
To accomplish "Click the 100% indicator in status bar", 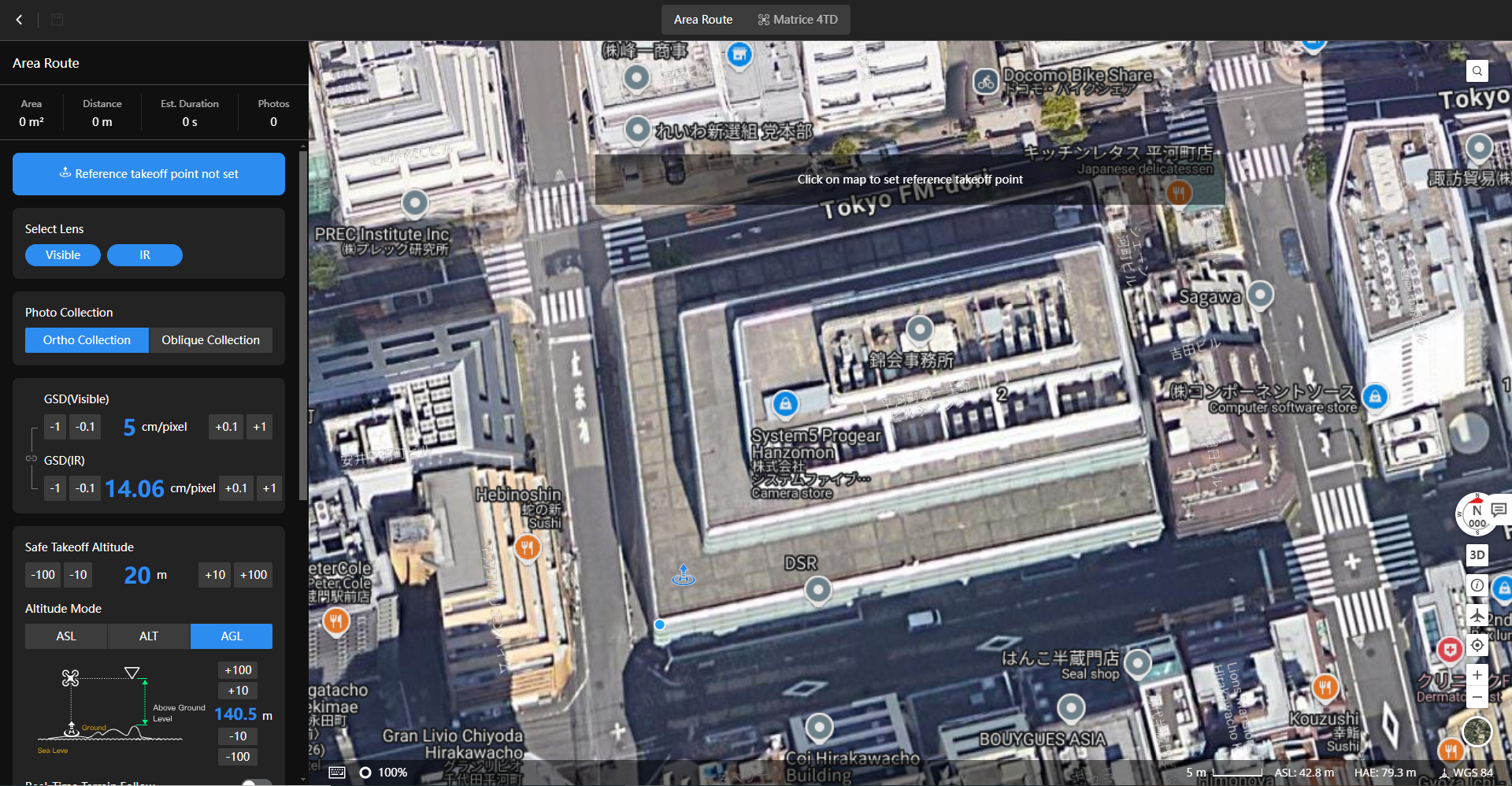I will 392,773.
